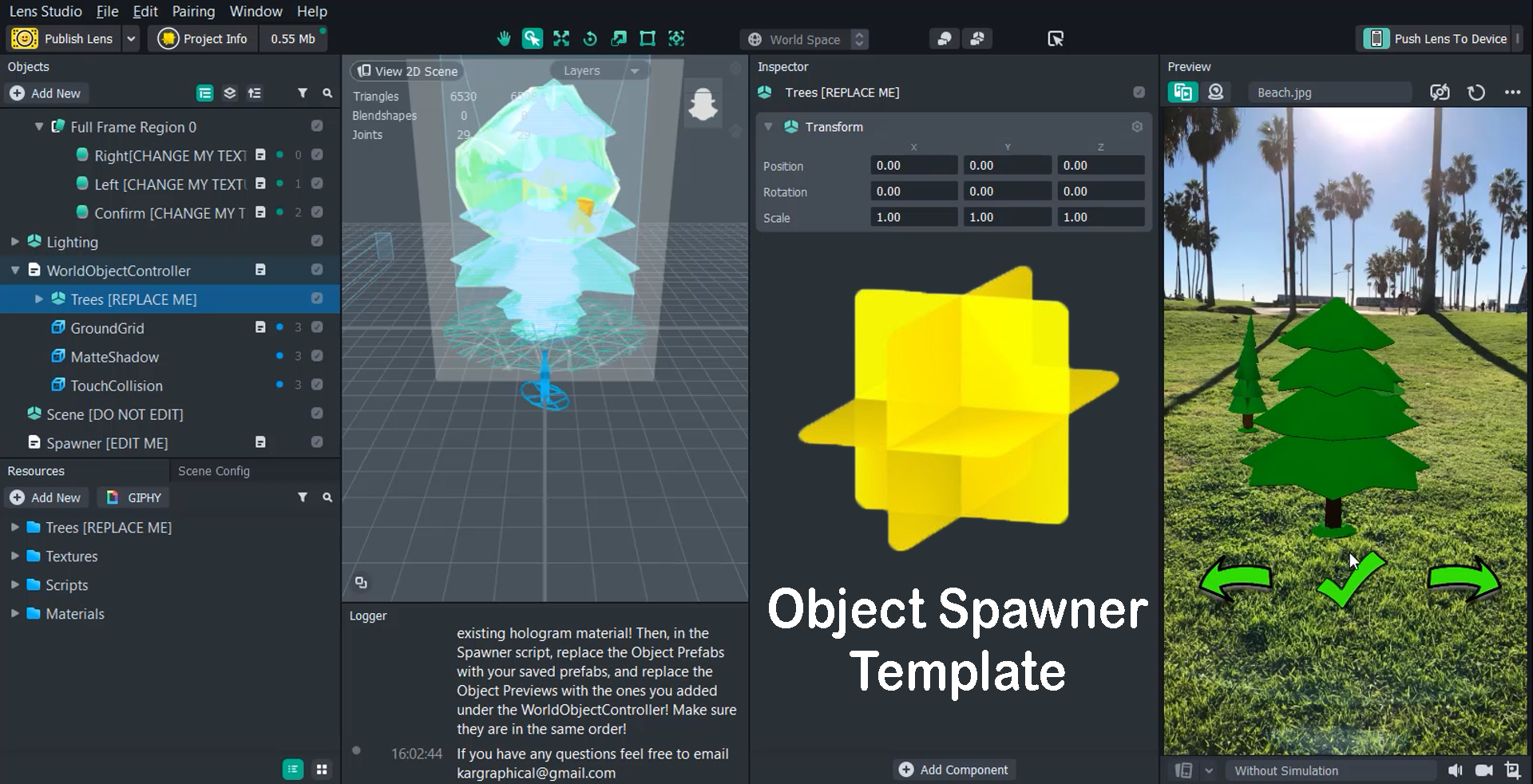The width and height of the screenshot is (1533, 784).
Task: Choose the Scale tool in top toolbar
Action: coord(619,38)
